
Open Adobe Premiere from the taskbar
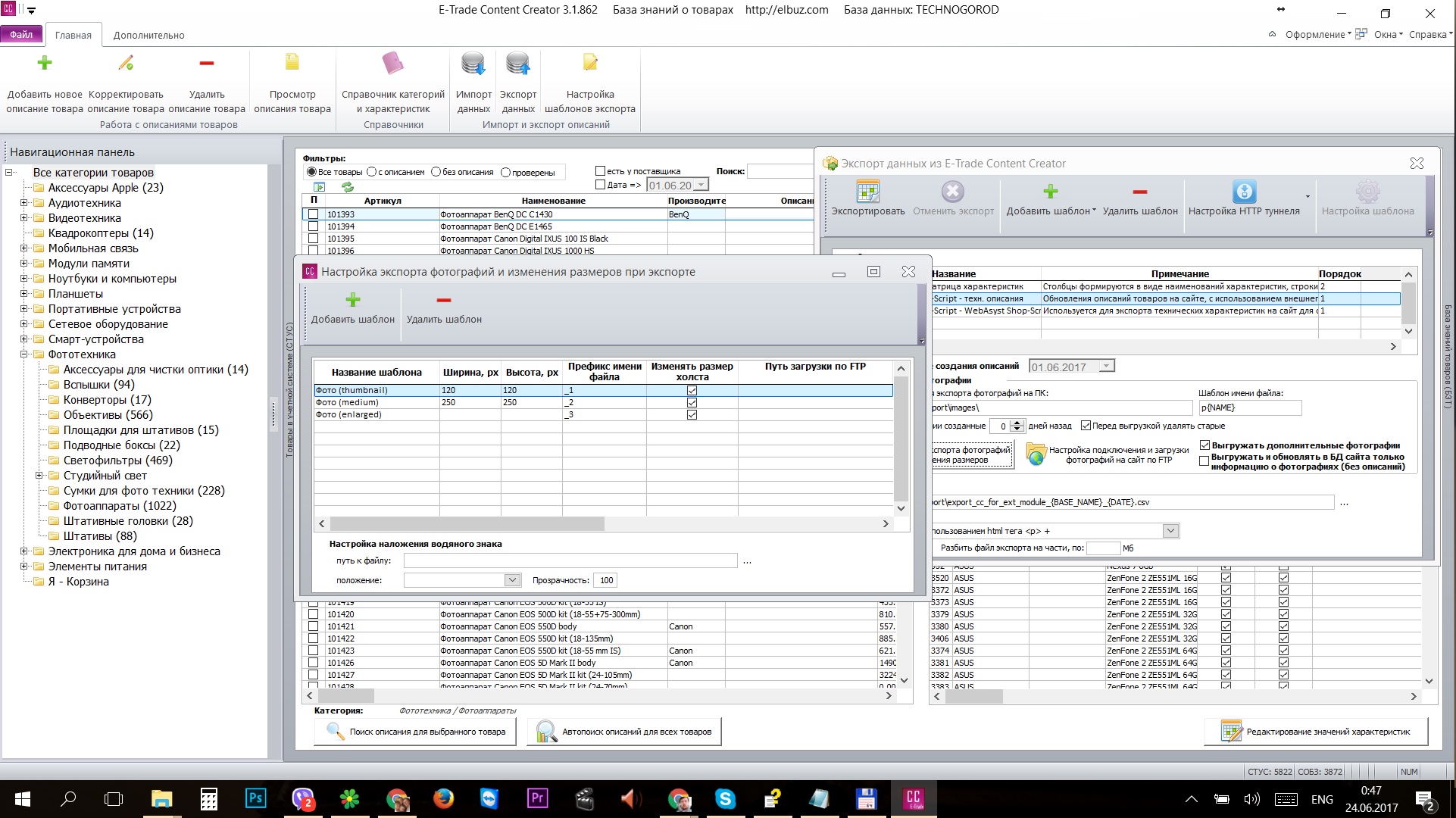pos(537,798)
